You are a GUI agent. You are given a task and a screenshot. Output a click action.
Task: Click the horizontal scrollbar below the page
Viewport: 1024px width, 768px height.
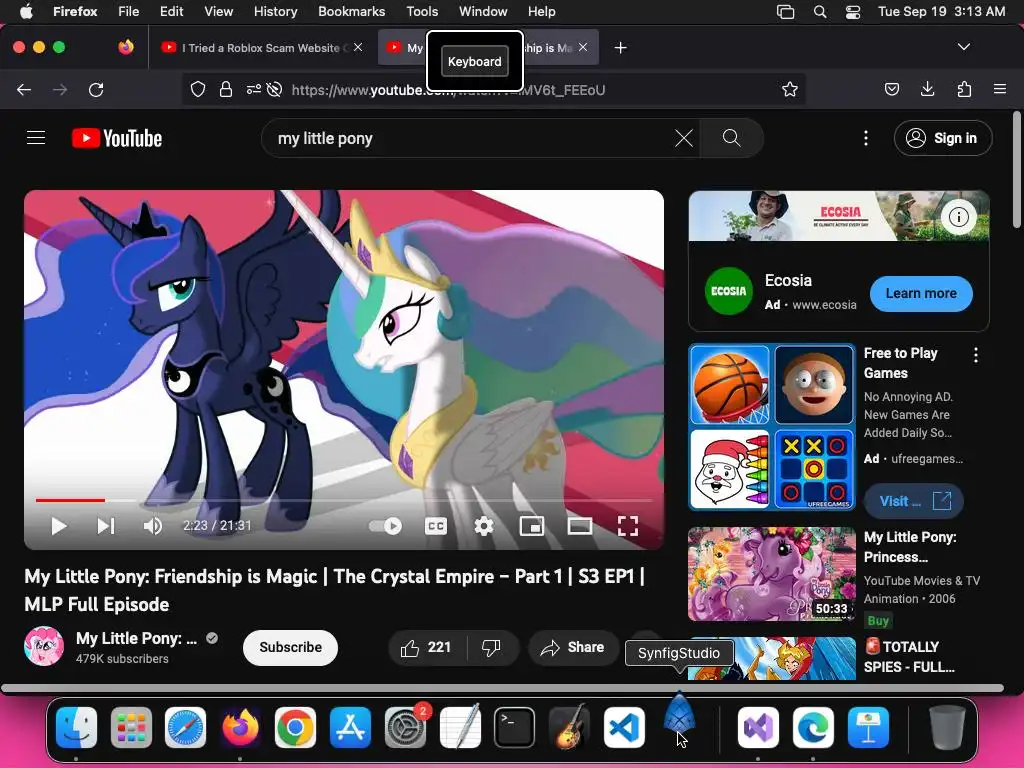(x=502, y=688)
